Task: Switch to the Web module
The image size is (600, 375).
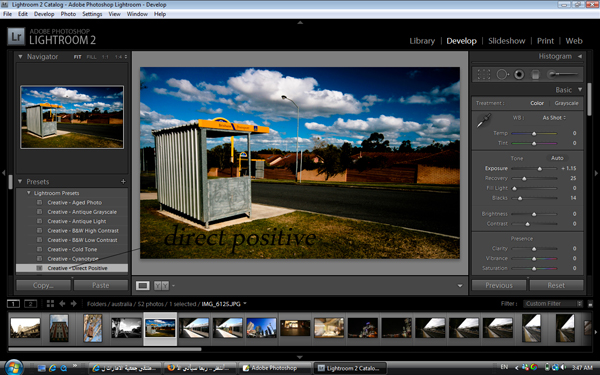Action: [x=574, y=41]
